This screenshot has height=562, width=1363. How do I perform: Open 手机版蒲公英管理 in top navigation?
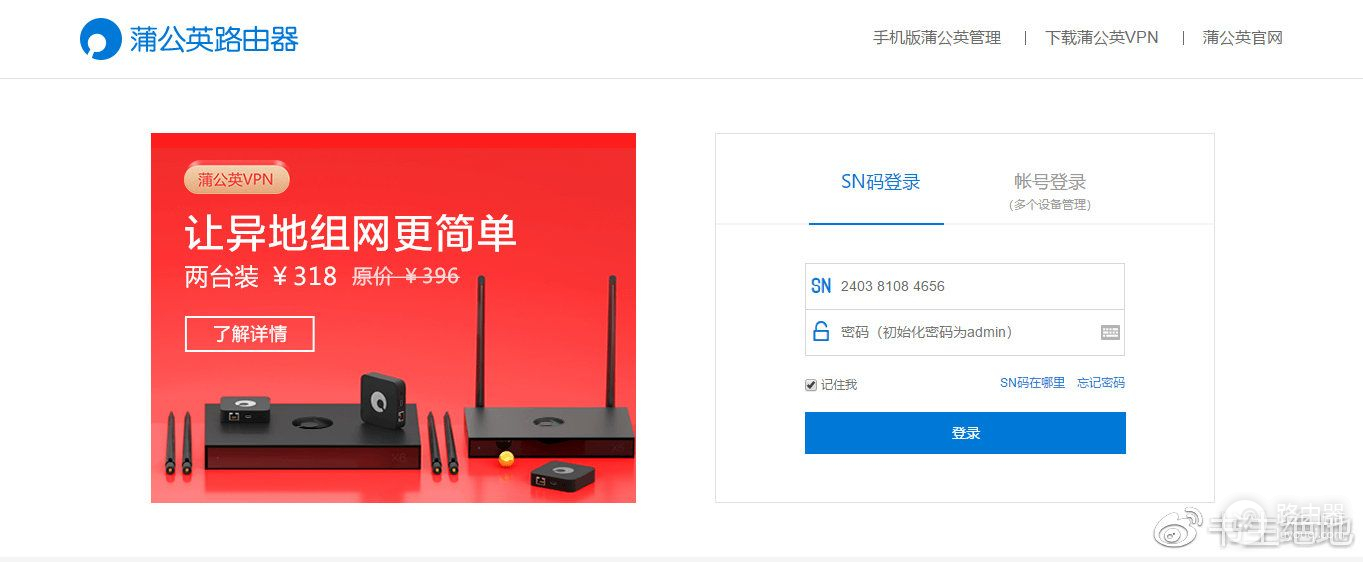pyautogui.click(x=937, y=38)
